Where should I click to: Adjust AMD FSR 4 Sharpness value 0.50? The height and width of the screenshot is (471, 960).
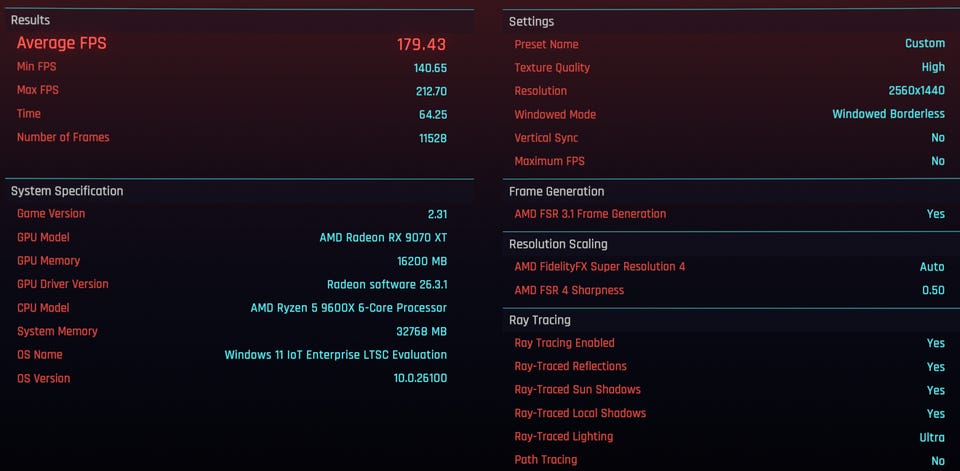tap(932, 291)
